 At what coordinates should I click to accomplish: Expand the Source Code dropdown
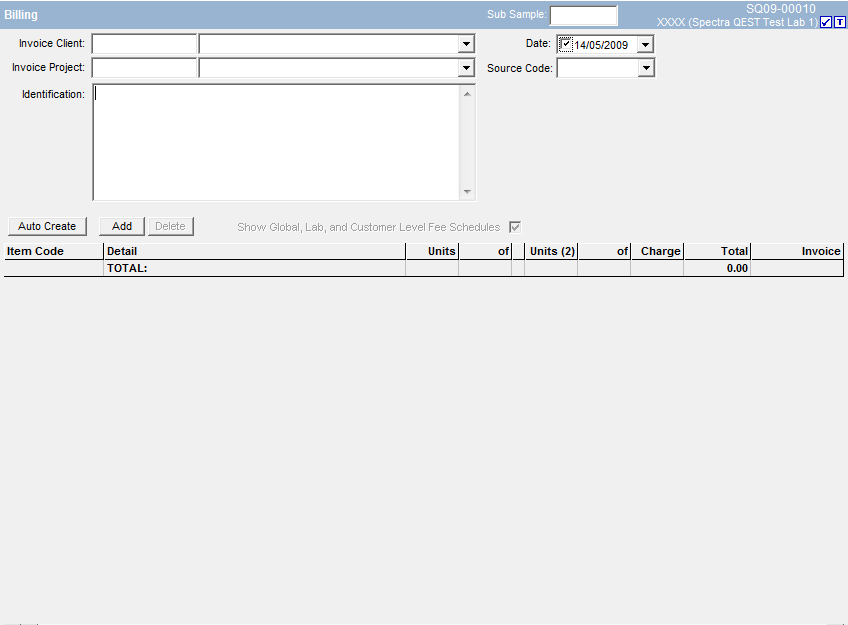pos(646,68)
